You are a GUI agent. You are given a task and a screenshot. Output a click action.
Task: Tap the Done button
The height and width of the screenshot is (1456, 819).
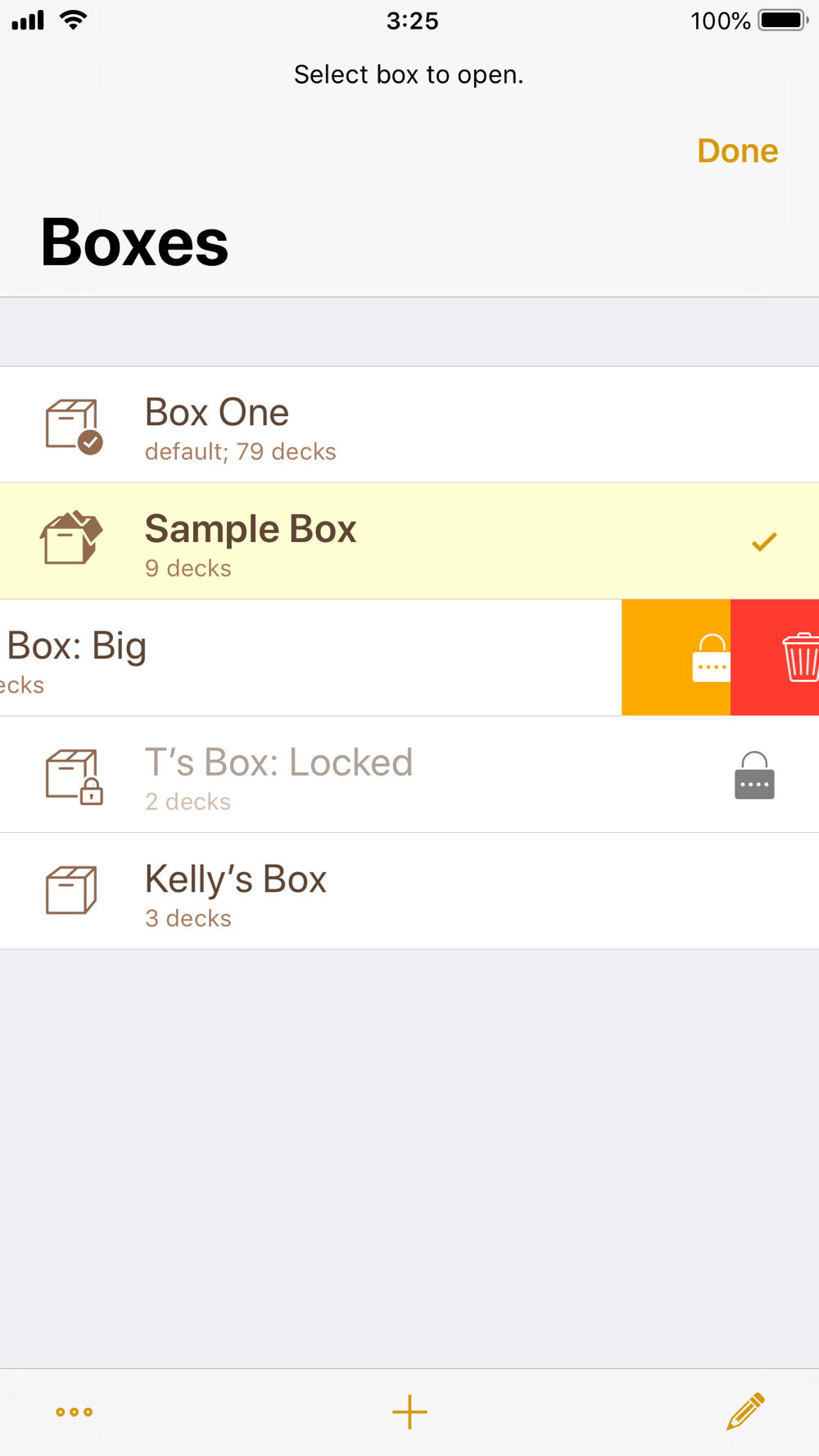(737, 151)
